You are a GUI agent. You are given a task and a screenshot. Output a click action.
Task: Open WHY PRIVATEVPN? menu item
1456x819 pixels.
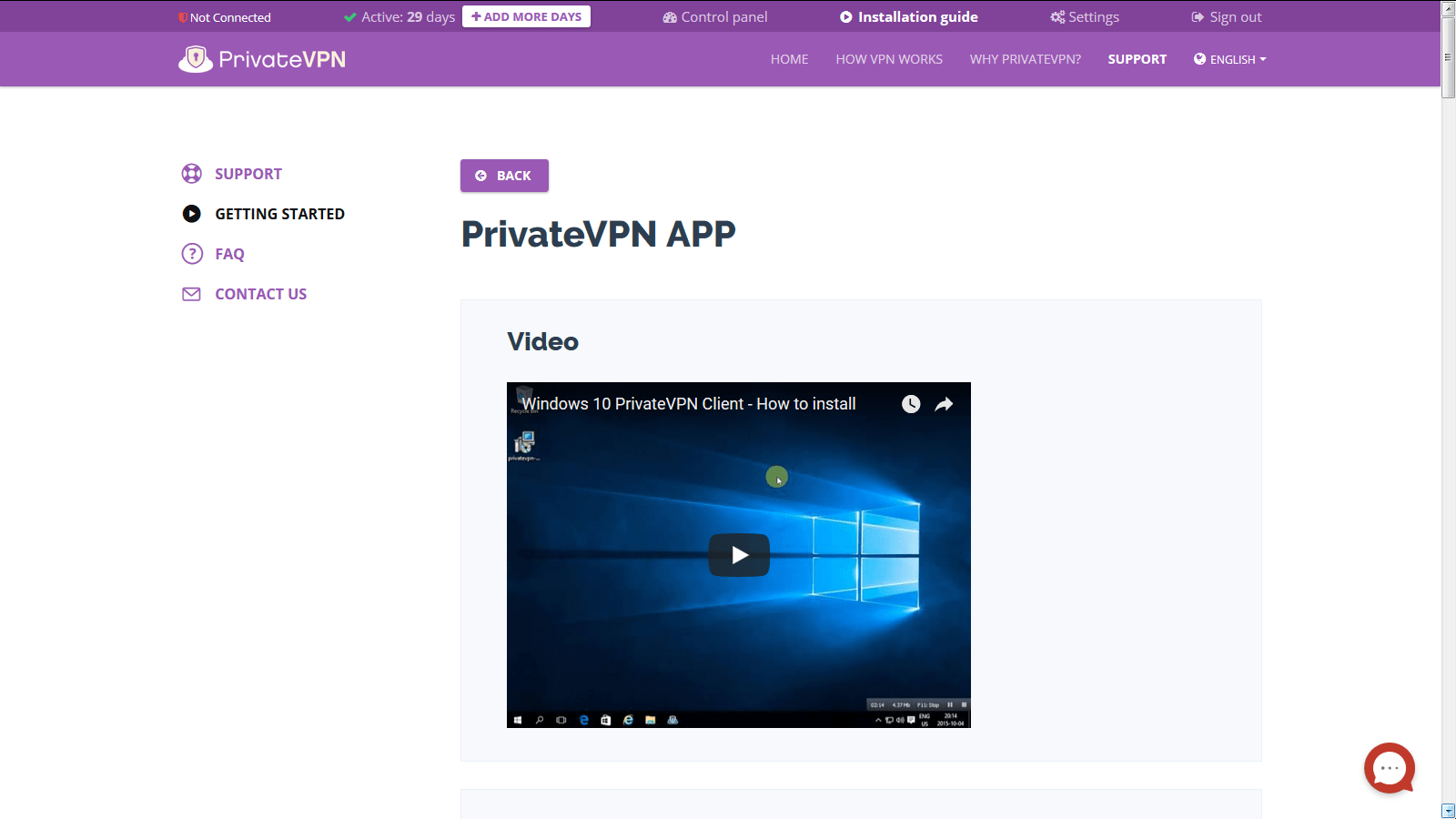tap(1026, 59)
